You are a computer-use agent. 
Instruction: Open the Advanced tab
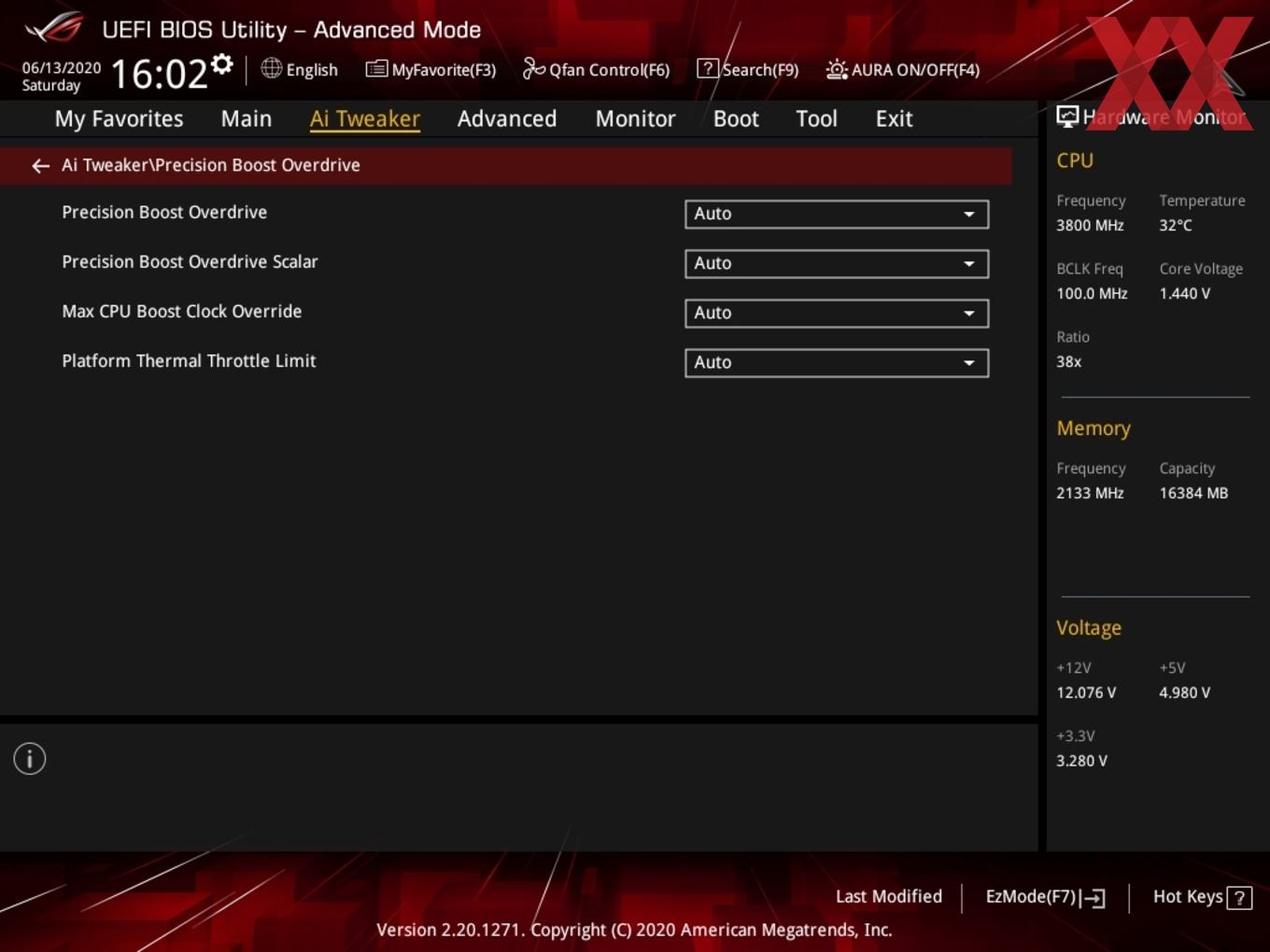tap(507, 119)
